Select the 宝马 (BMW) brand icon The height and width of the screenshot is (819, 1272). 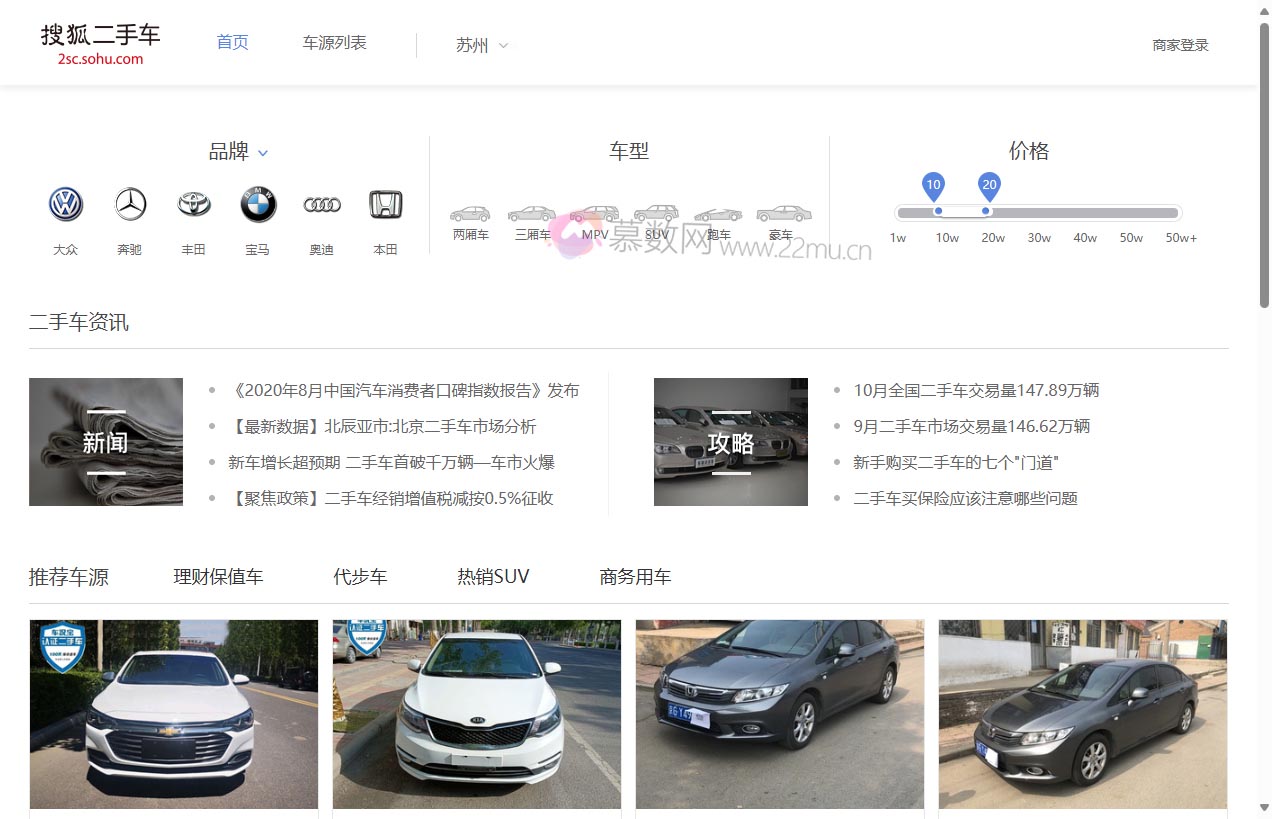[x=258, y=204]
